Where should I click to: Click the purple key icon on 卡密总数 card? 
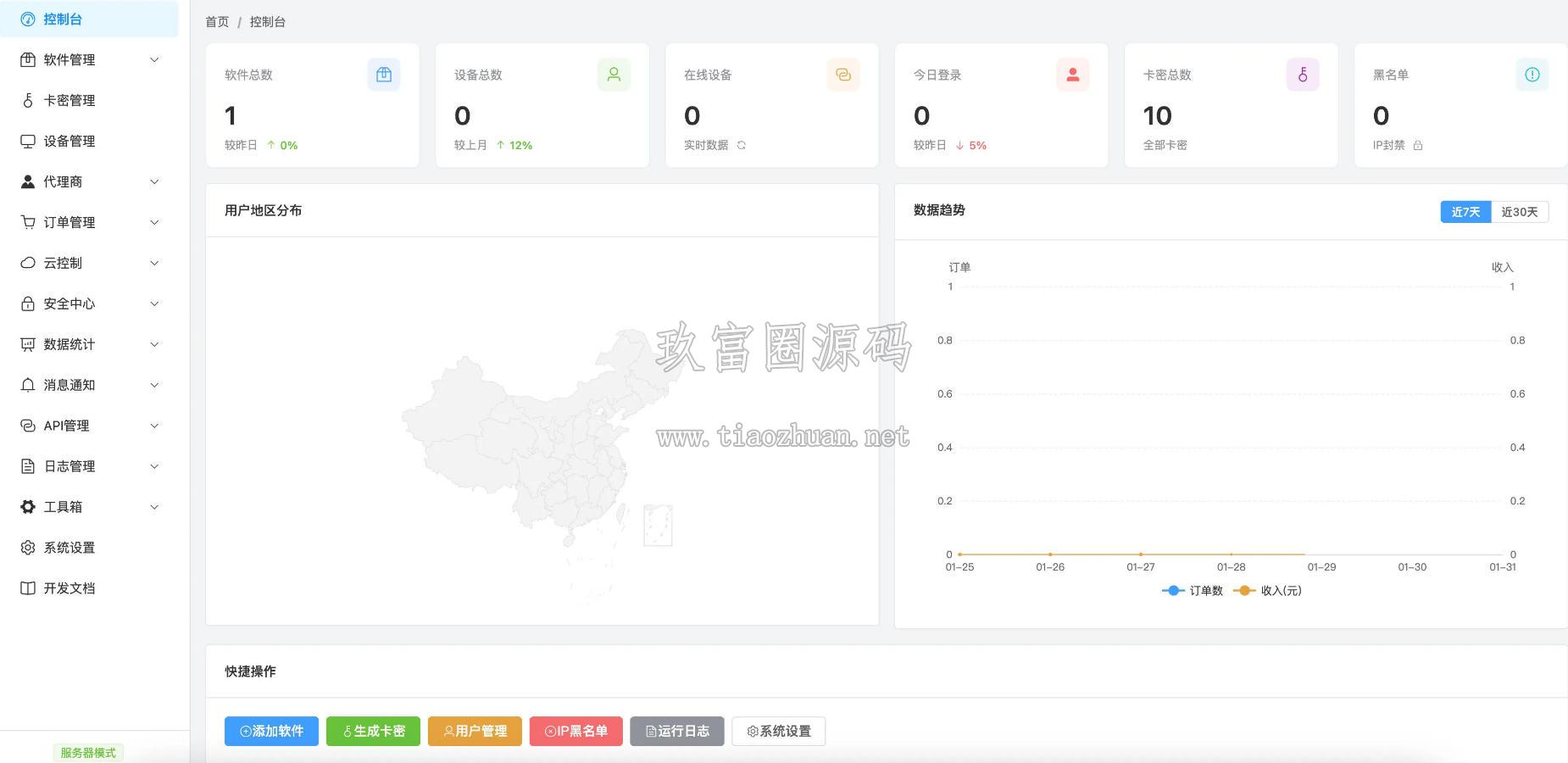tap(1303, 75)
